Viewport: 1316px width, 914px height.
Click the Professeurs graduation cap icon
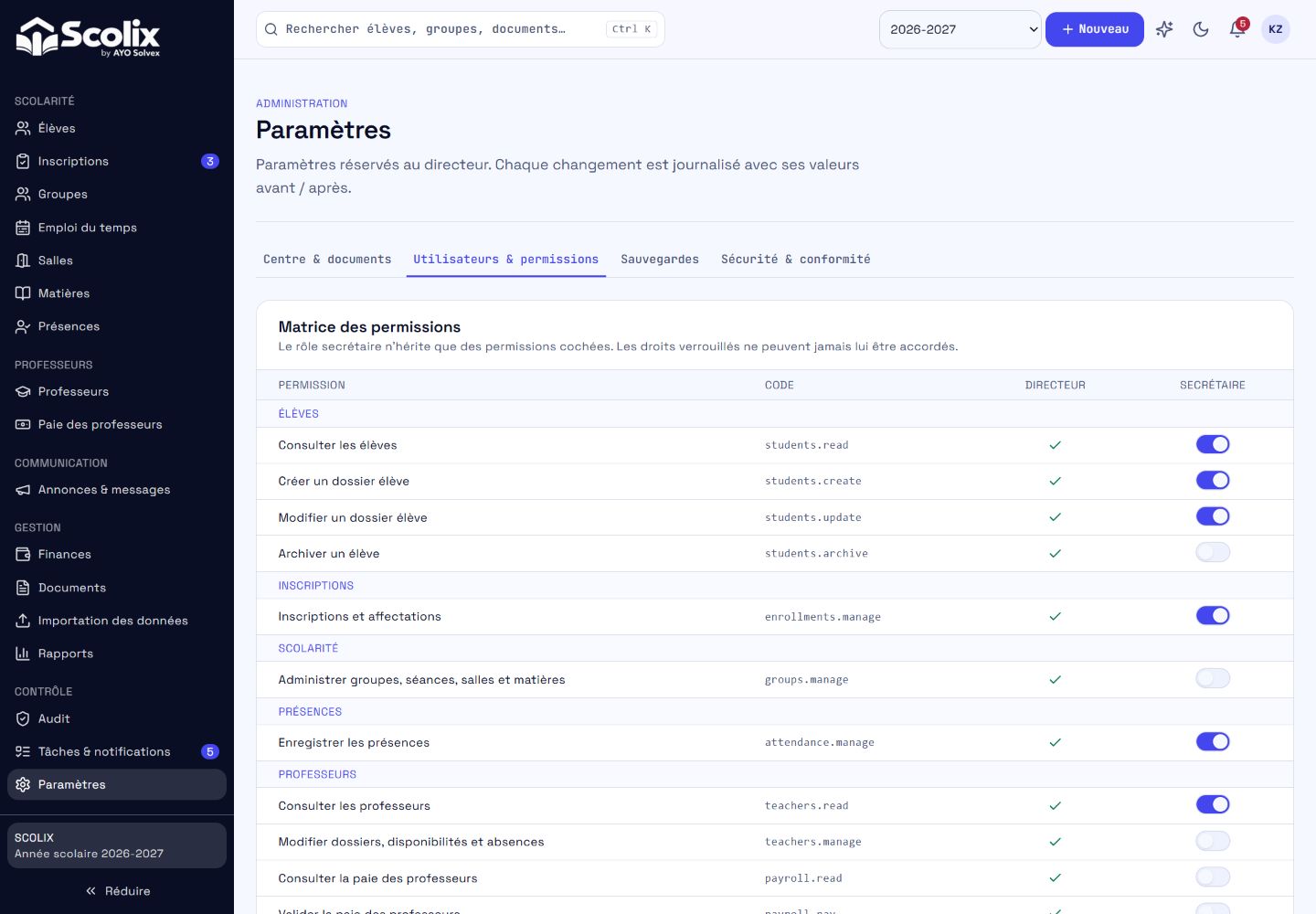click(x=23, y=391)
